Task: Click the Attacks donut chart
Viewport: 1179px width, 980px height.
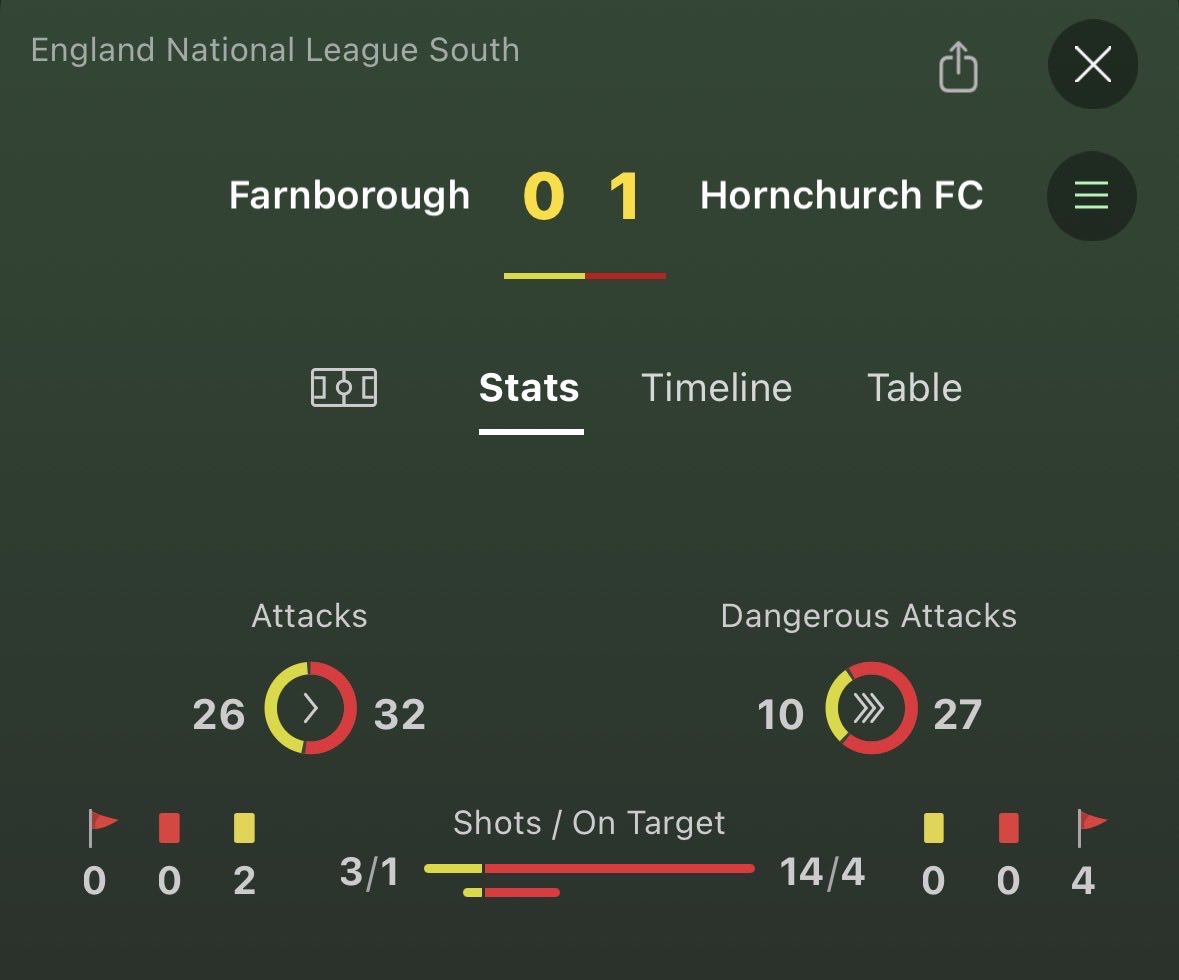Action: pyautogui.click(x=310, y=708)
